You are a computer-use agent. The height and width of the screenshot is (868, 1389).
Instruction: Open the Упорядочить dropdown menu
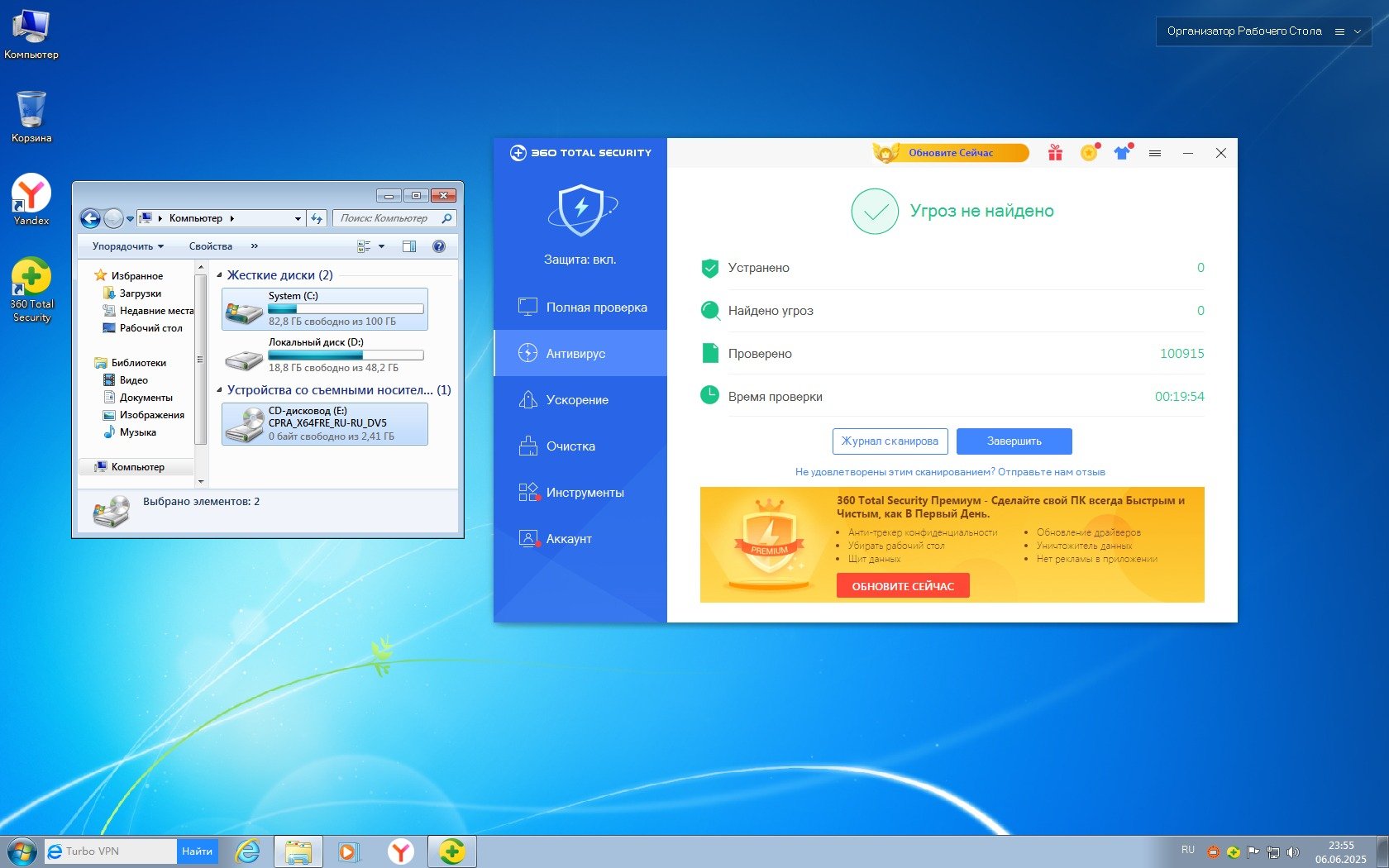(128, 246)
